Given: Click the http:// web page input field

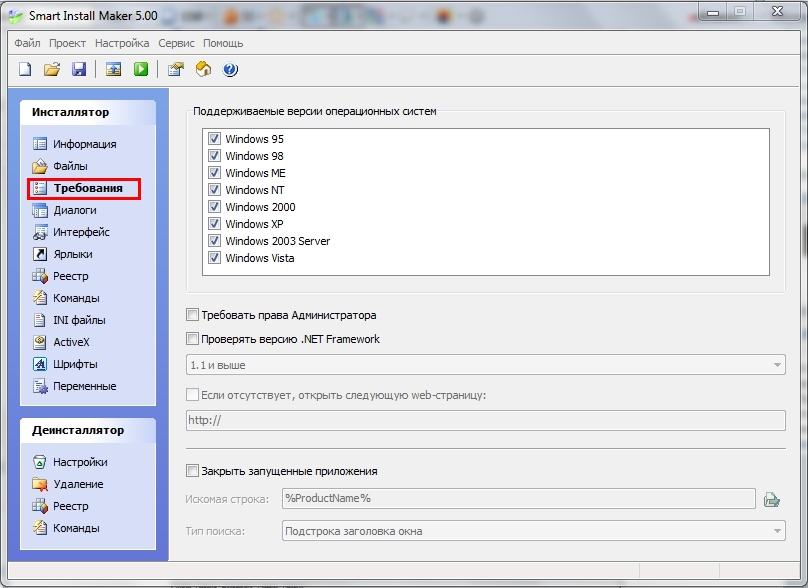Looking at the screenshot, I should click(485, 421).
